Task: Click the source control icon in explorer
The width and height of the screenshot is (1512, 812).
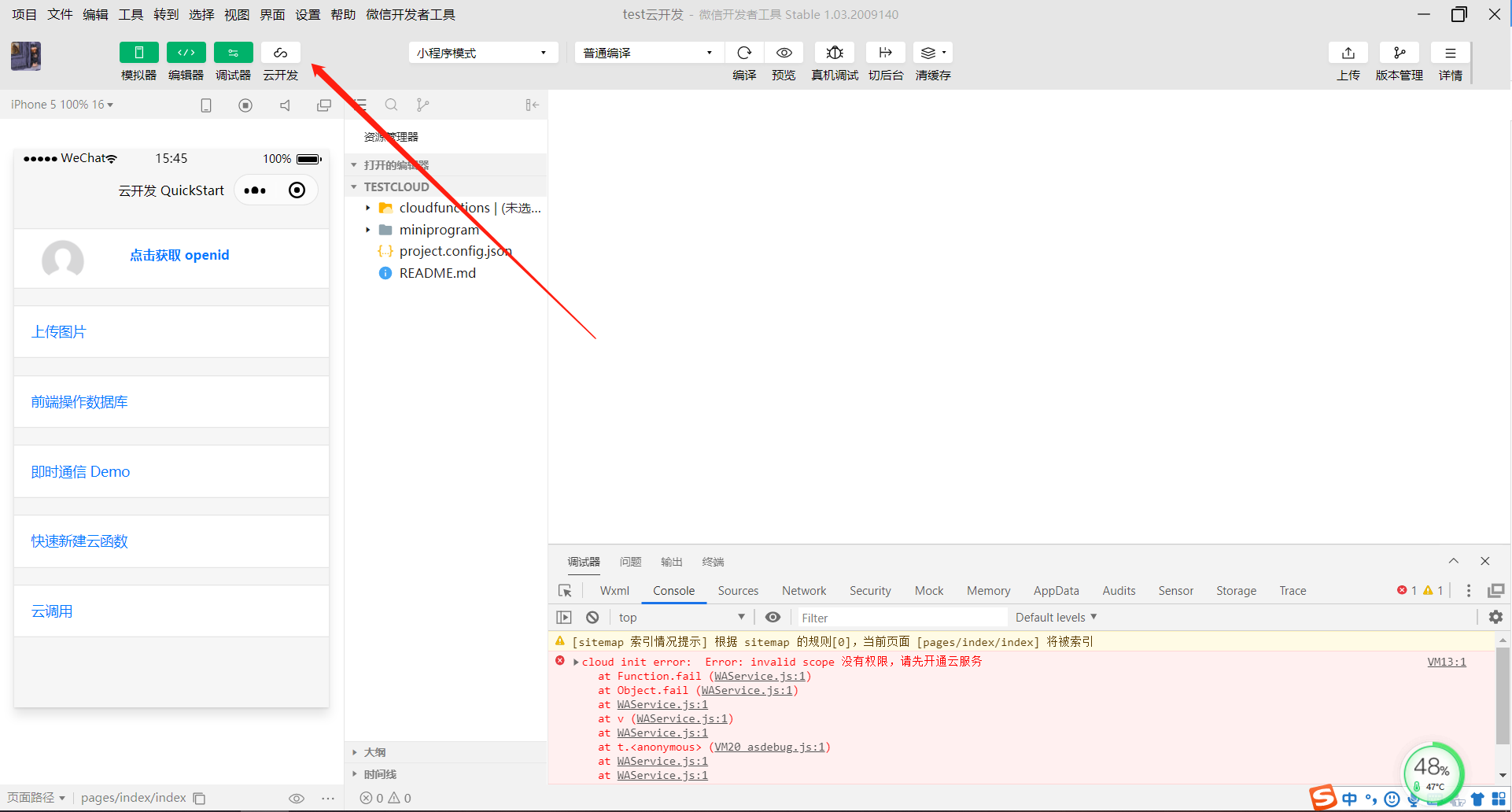Action: pyautogui.click(x=422, y=105)
